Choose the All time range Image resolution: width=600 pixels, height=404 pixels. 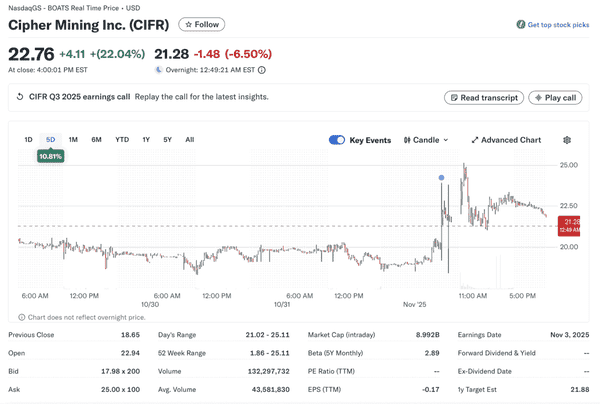tap(190, 140)
